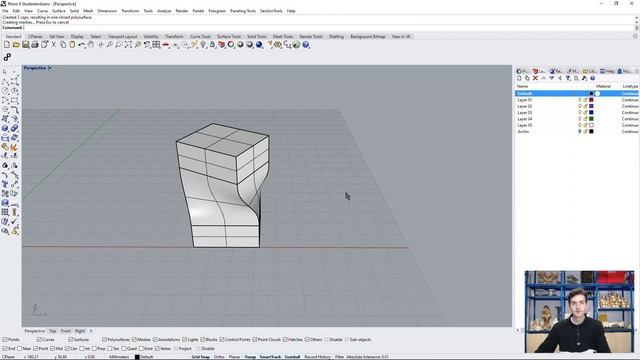The height and width of the screenshot is (360, 640).
Task: Open the Transform menu
Action: click(x=130, y=11)
